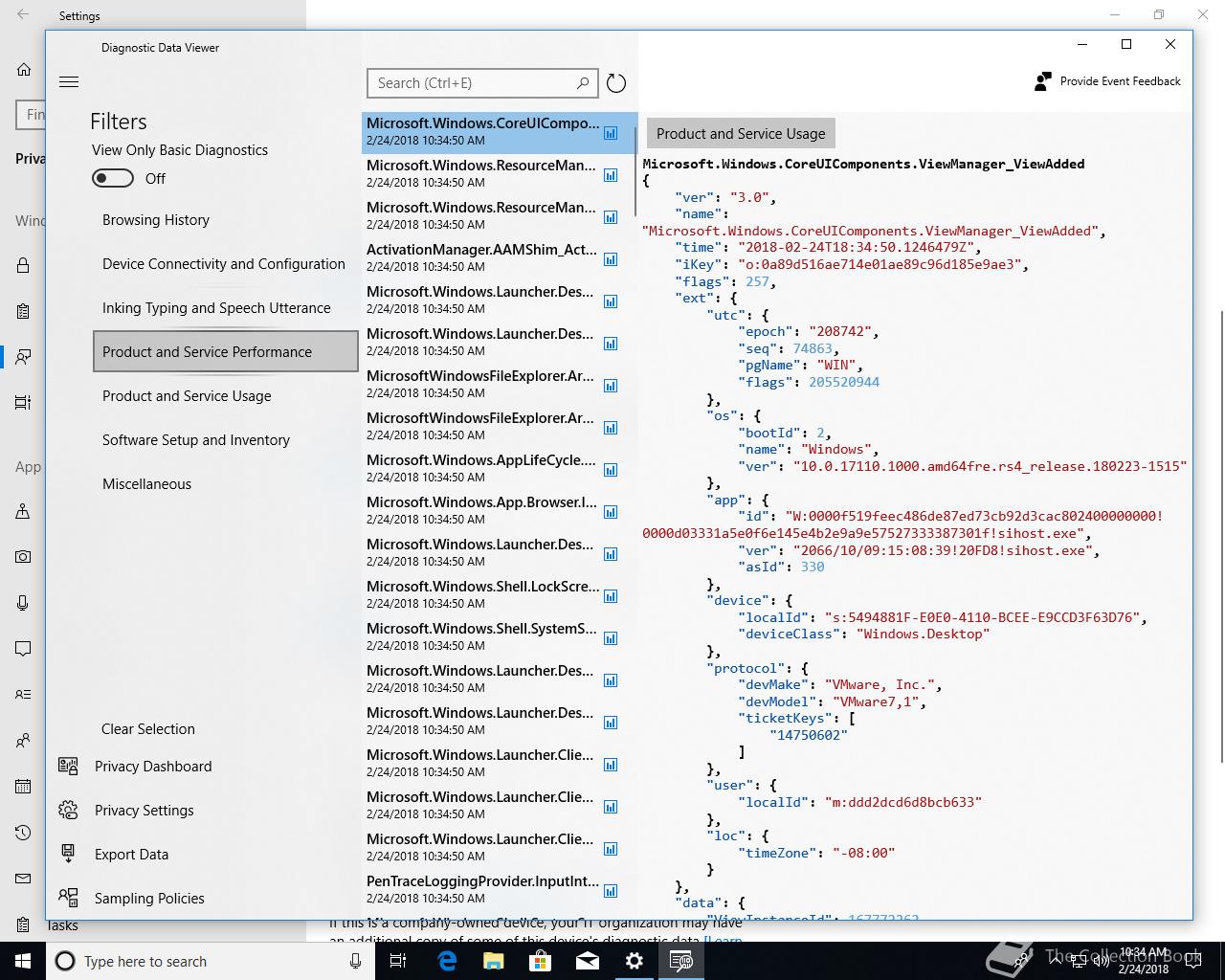Toggle View Only Basic Diagnostics switch
Image resolution: width=1225 pixels, height=980 pixels.
pyautogui.click(x=113, y=178)
